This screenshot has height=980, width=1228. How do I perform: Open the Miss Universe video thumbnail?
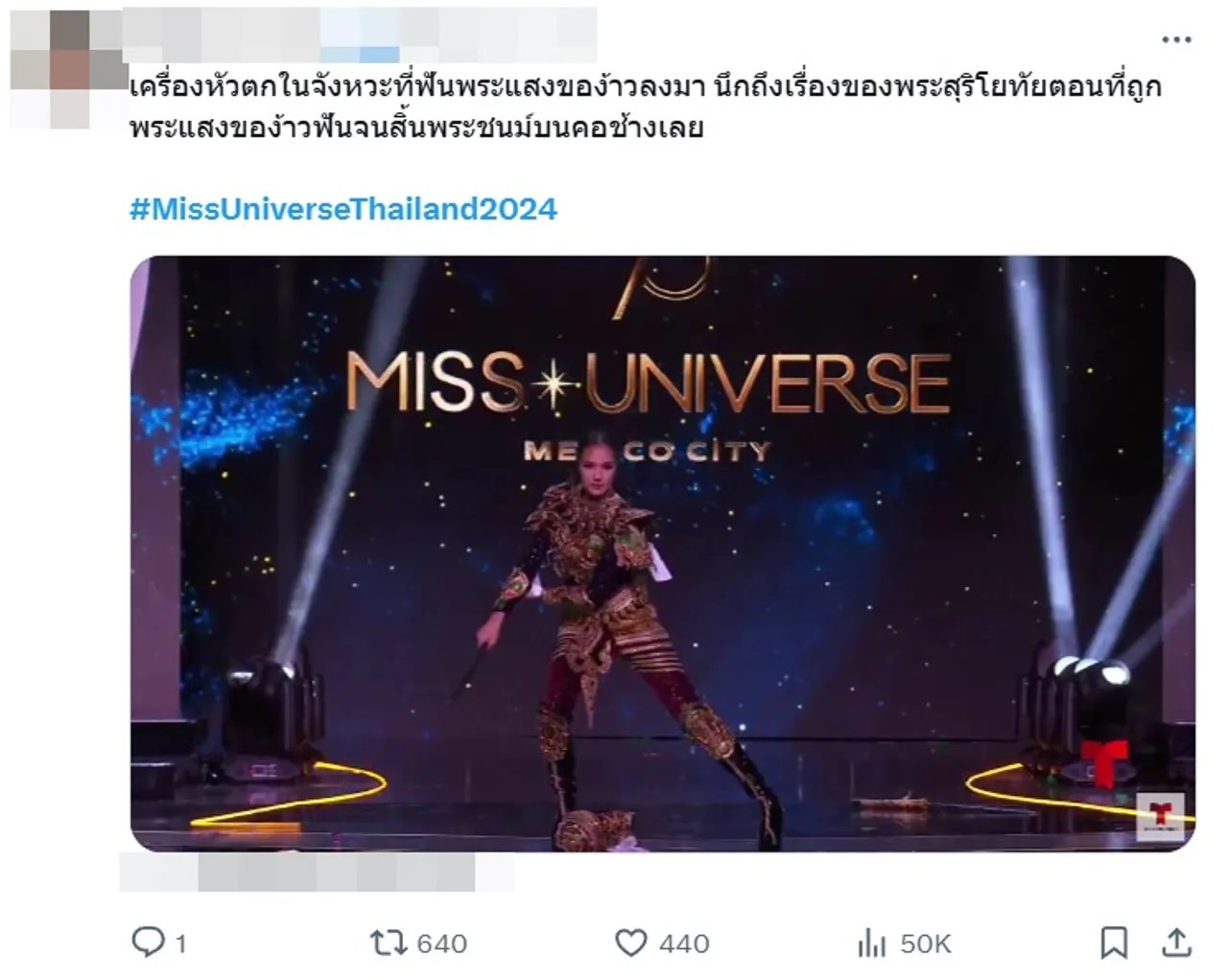[x=663, y=553]
